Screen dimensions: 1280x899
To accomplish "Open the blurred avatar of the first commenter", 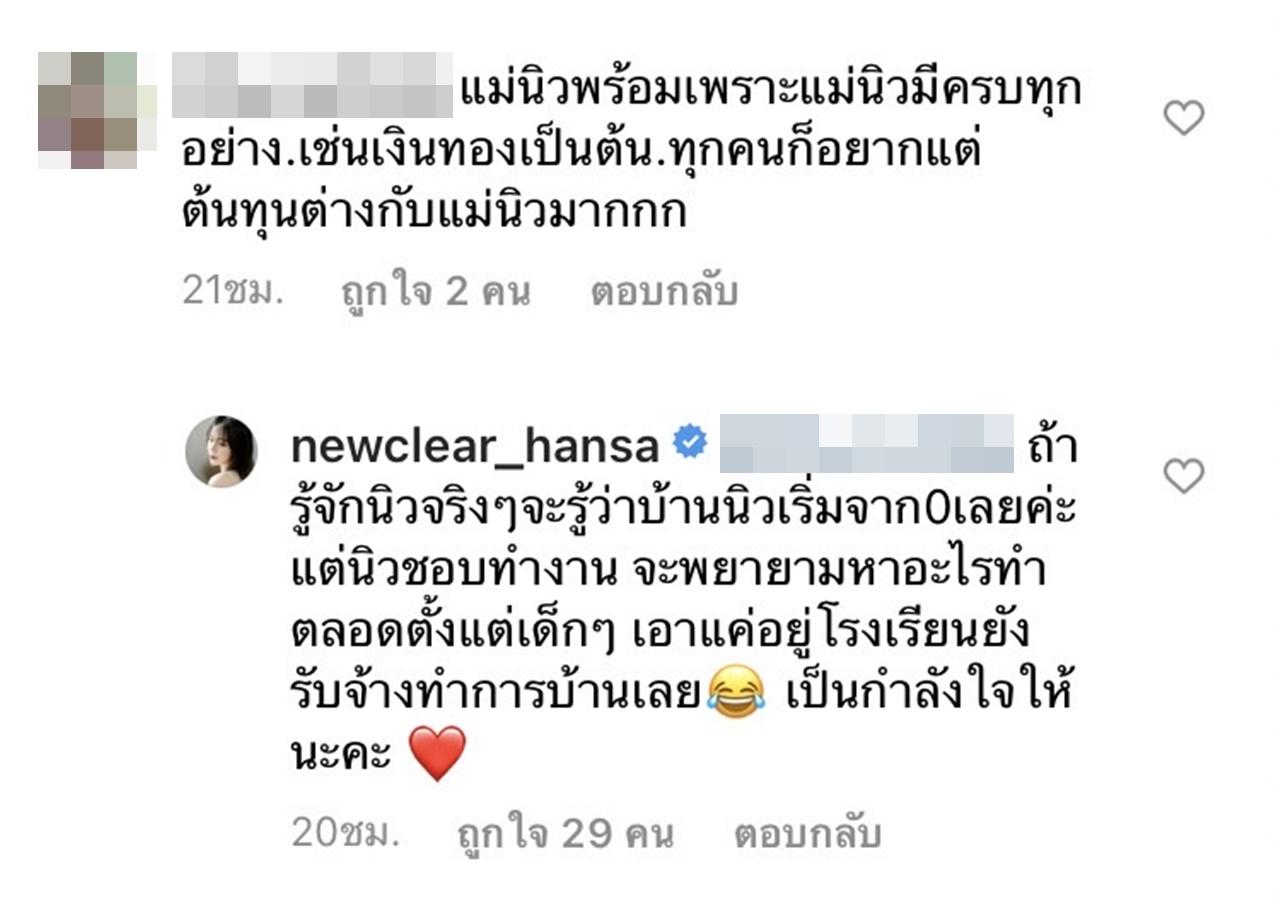I will [x=97, y=110].
